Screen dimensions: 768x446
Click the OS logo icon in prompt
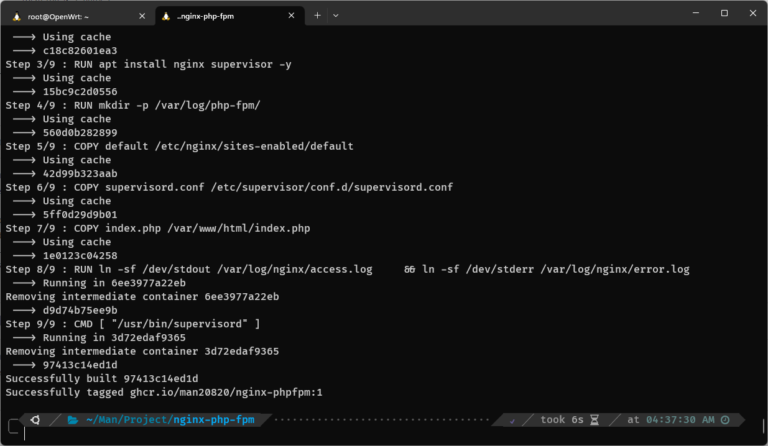35,420
